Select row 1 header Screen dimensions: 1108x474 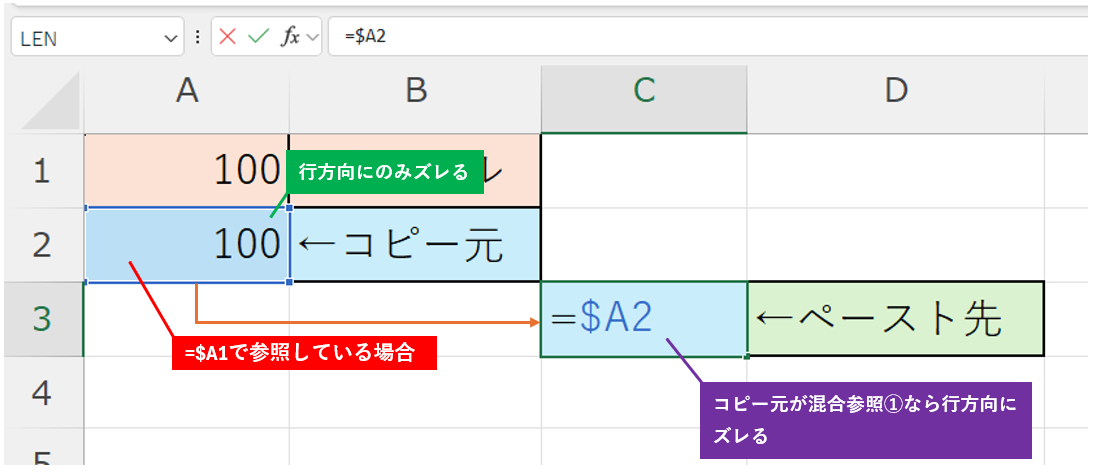[x=41, y=171]
